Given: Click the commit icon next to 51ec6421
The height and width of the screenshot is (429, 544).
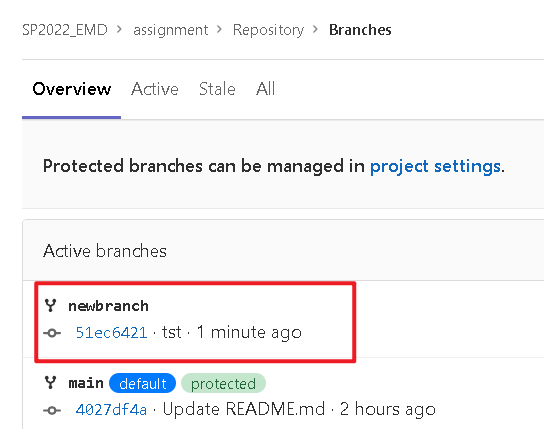Looking at the screenshot, I should click(x=52, y=333).
